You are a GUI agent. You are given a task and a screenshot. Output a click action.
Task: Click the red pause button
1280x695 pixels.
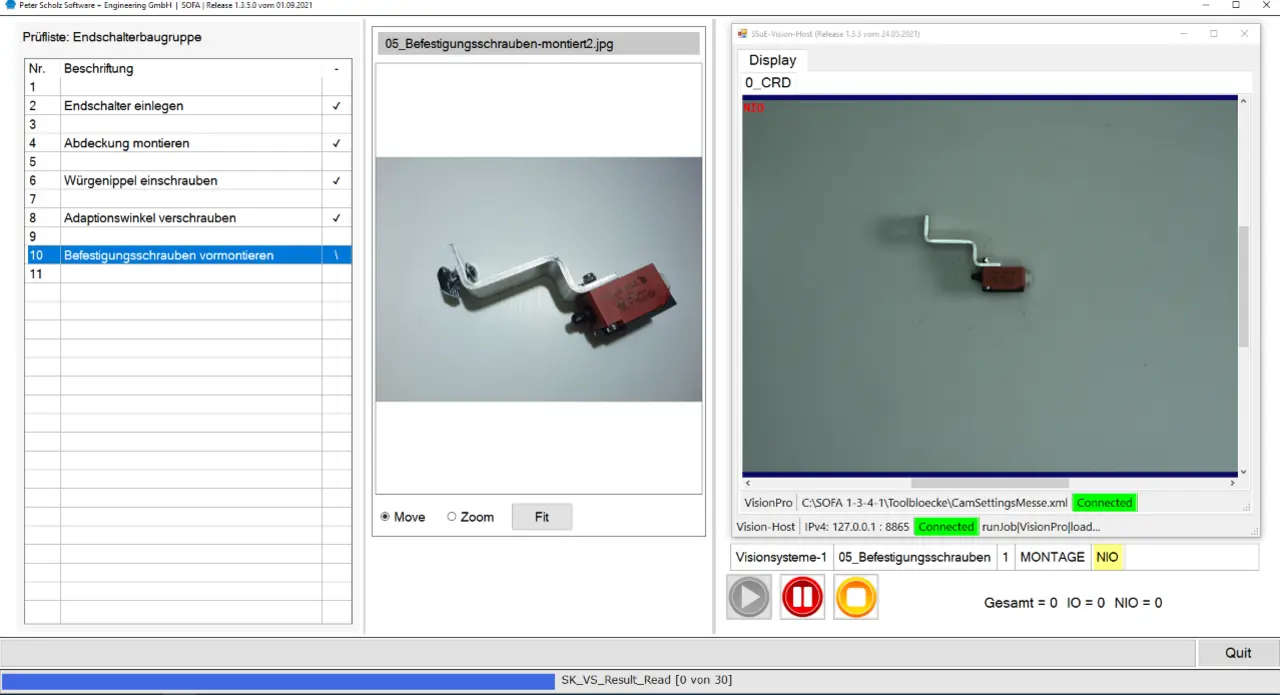click(x=802, y=597)
